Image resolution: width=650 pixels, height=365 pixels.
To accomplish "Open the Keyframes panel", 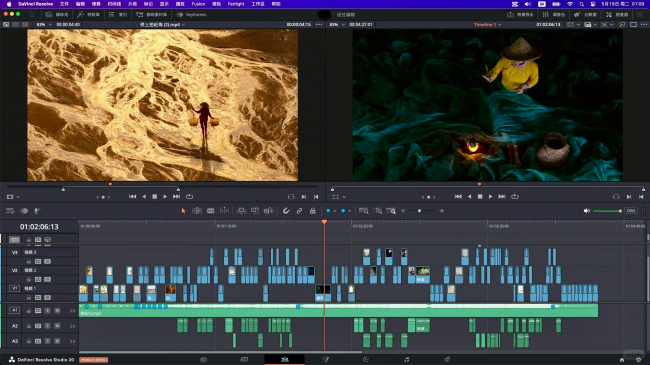I will point(191,15).
